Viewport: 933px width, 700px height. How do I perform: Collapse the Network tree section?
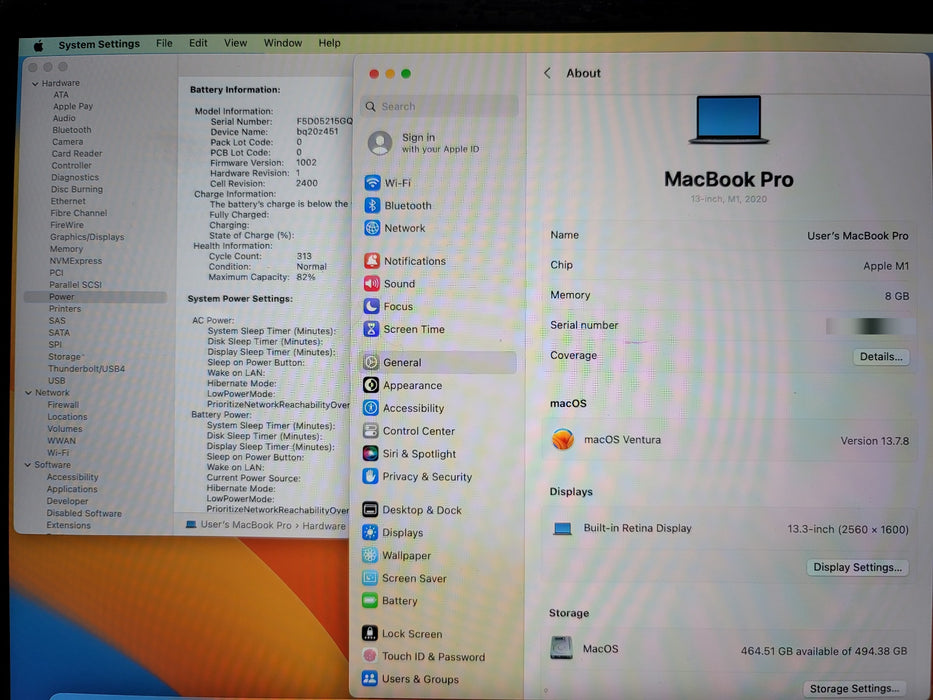point(29,393)
